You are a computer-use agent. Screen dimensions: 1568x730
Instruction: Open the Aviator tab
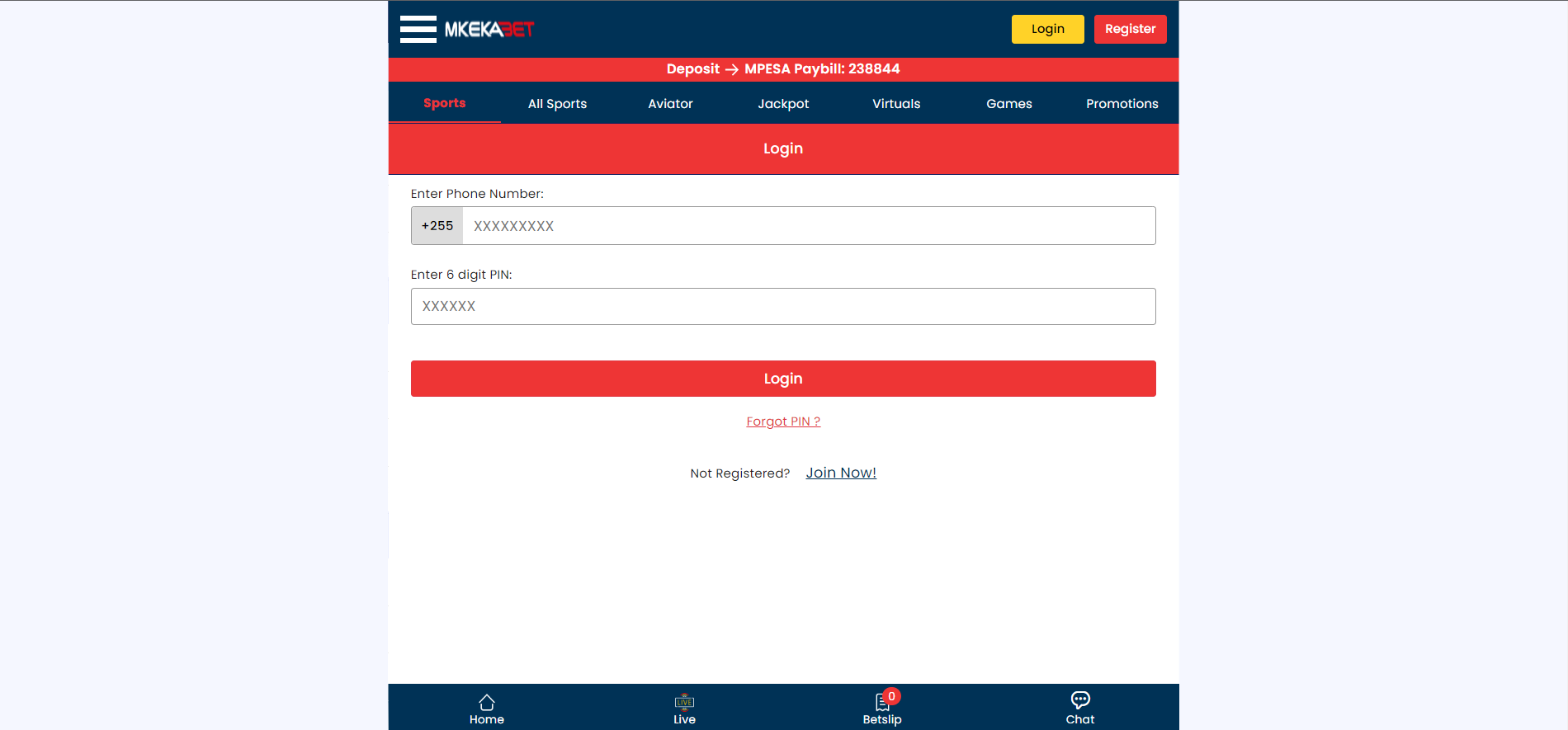[670, 104]
